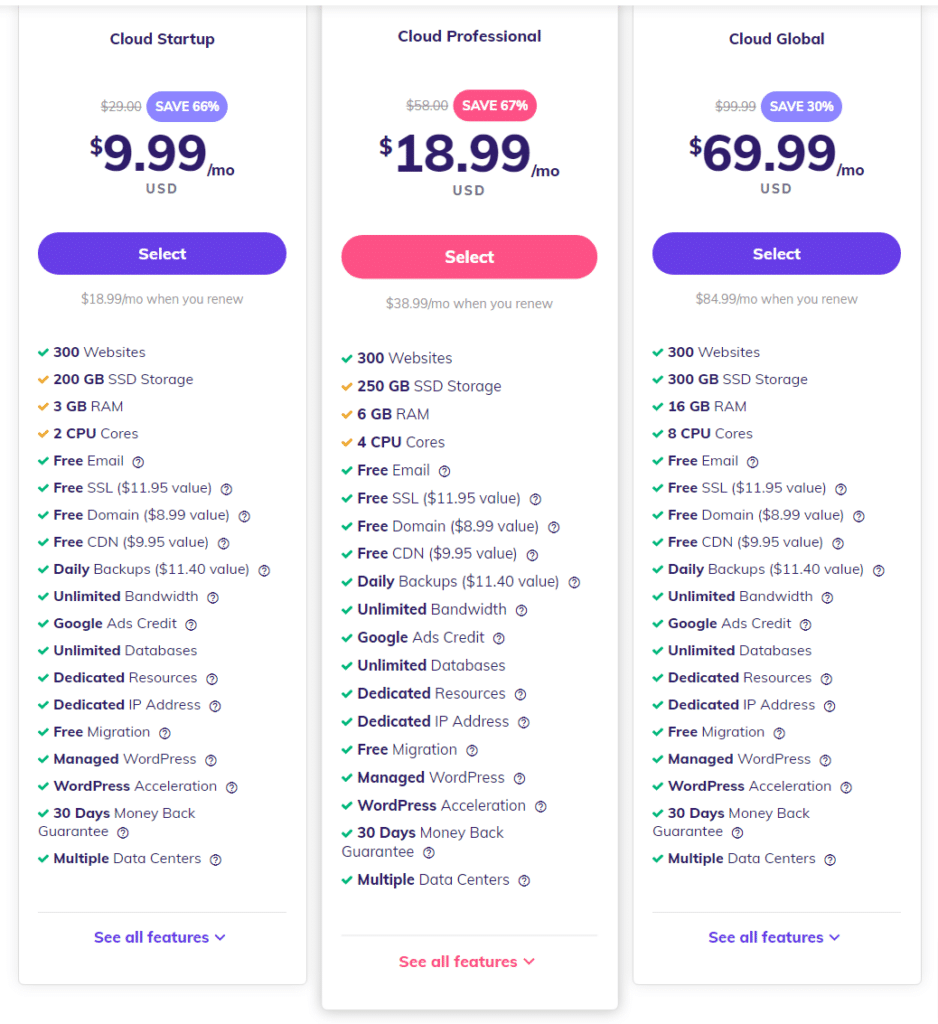938x1024 pixels.
Task: Click the SAVE 67% badge on Cloud Professional
Action: (495, 104)
